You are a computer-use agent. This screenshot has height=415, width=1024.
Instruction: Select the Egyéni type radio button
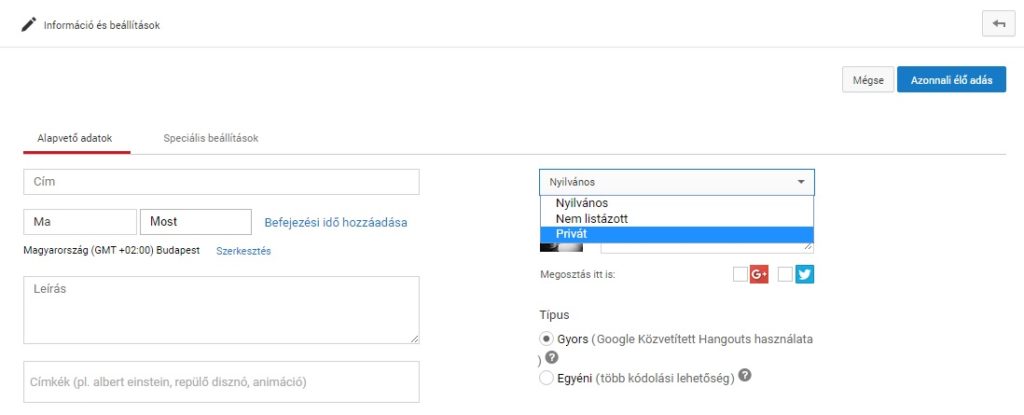pos(546,378)
